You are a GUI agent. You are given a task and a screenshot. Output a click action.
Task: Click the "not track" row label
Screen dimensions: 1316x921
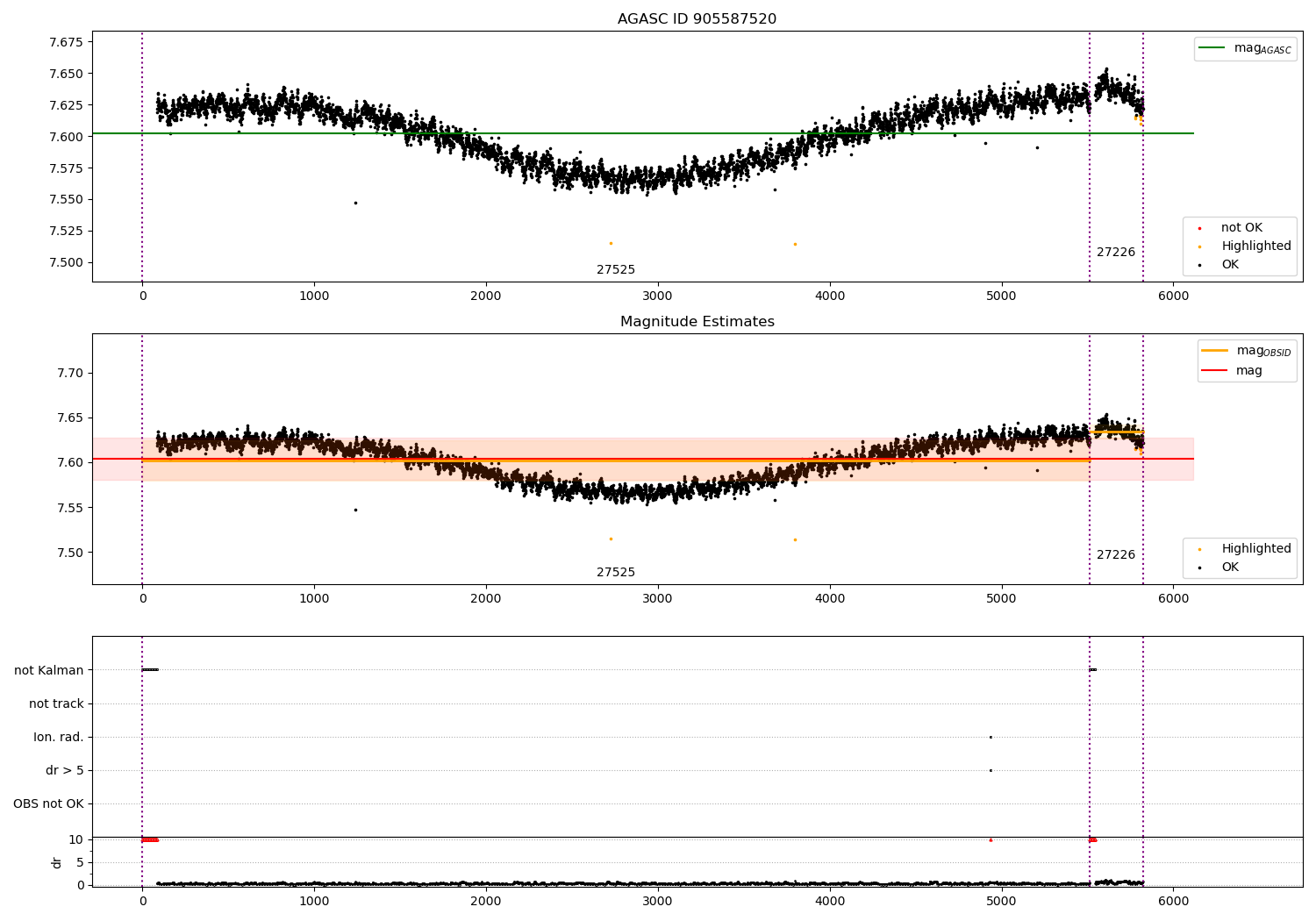pyautogui.click(x=56, y=704)
